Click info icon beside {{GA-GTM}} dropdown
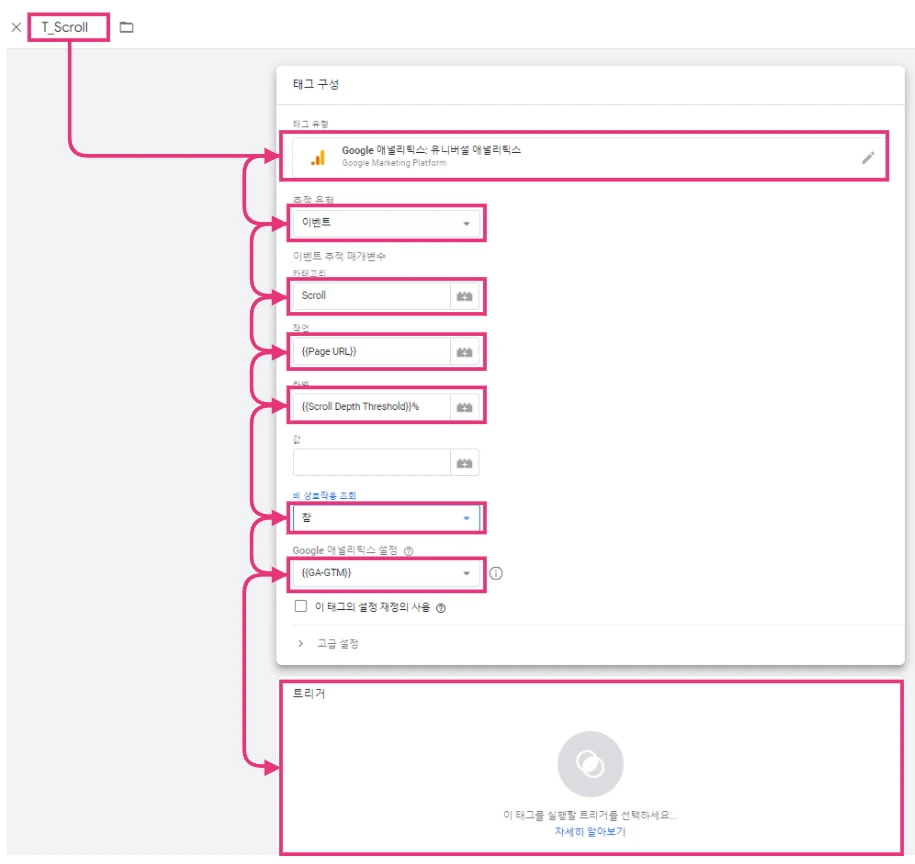This screenshot has height=864, width=915. click(495, 573)
